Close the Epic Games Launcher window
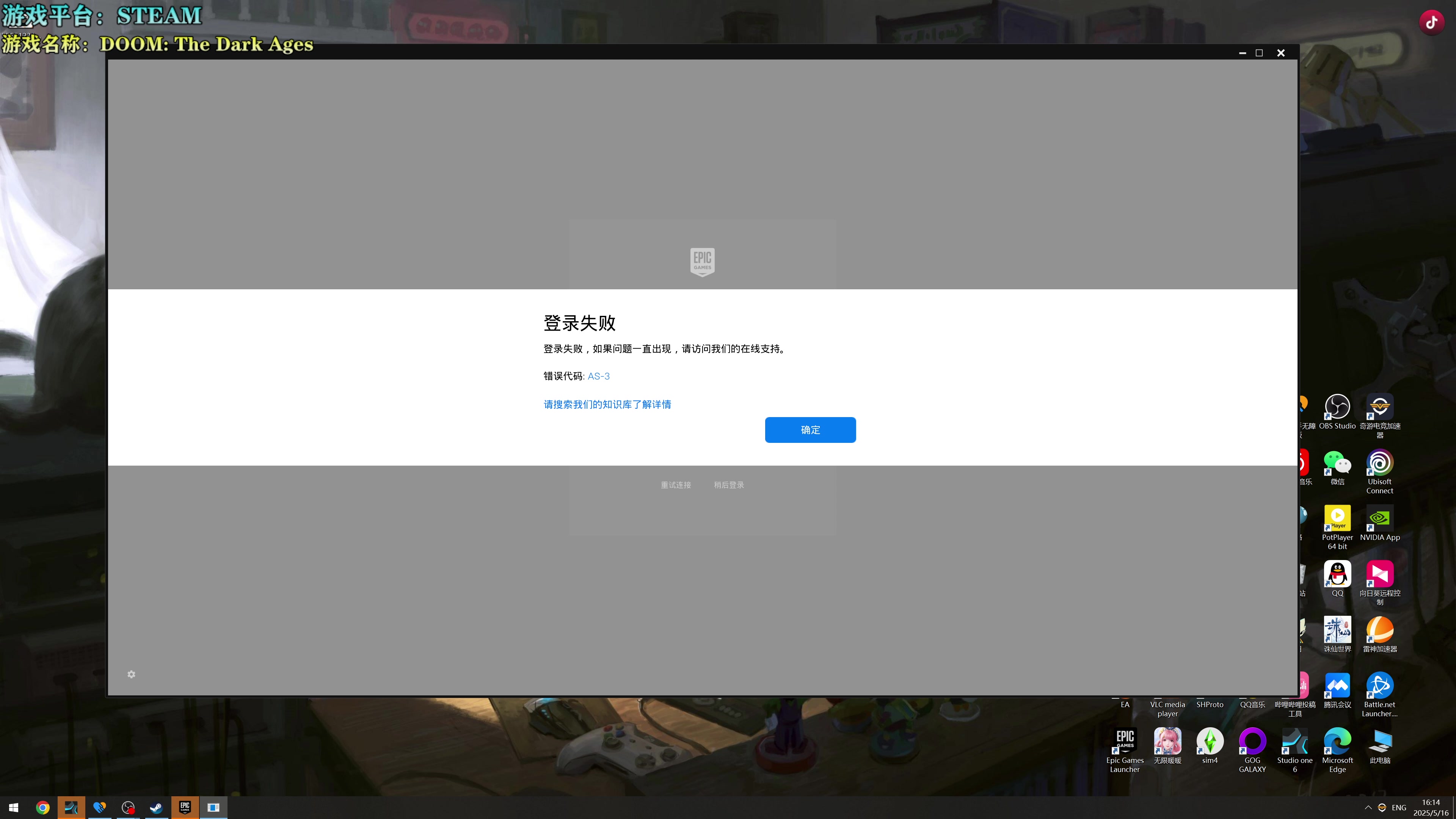Screen dimensions: 1456x819 (1281, 53)
